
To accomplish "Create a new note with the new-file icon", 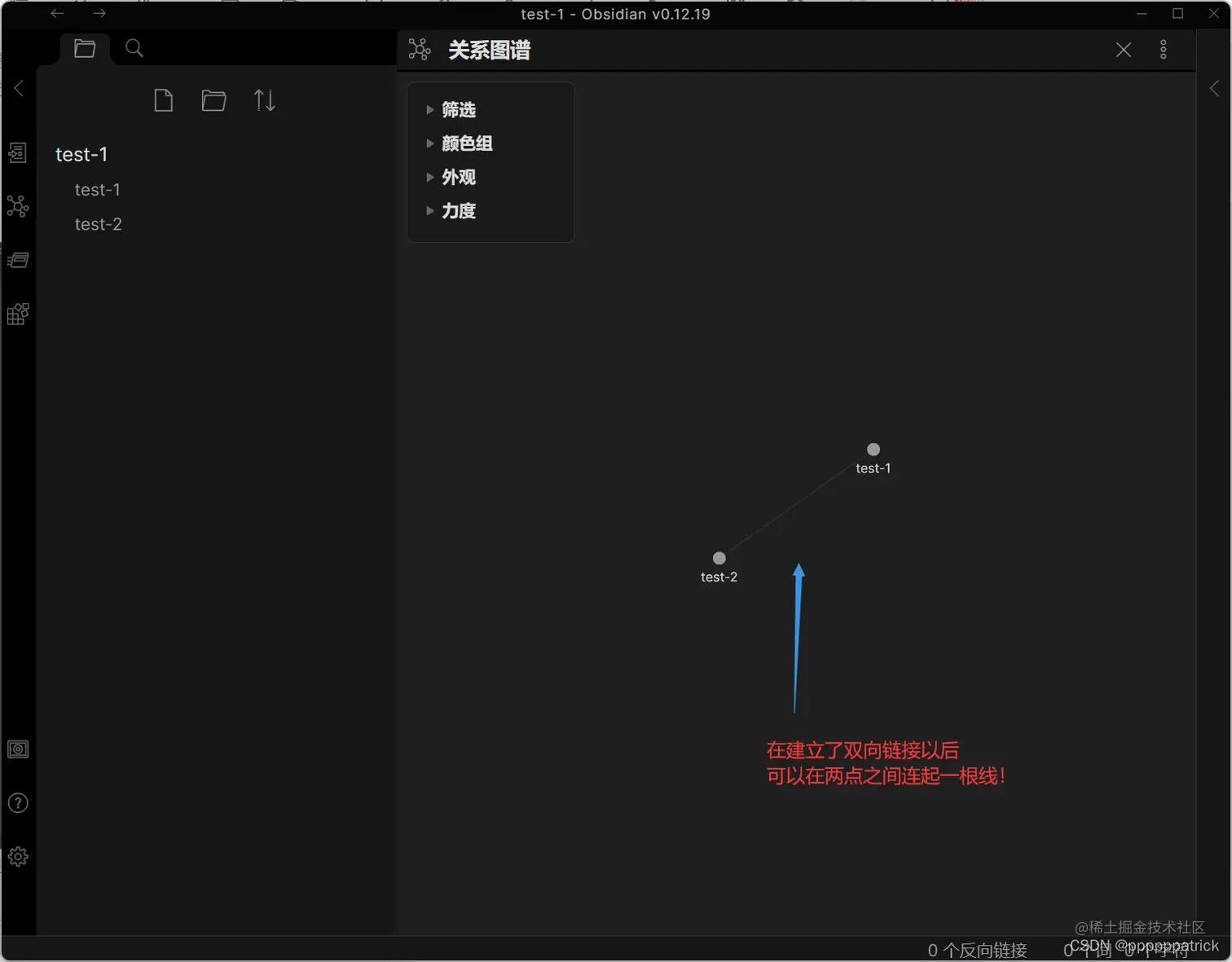I will tap(163, 99).
